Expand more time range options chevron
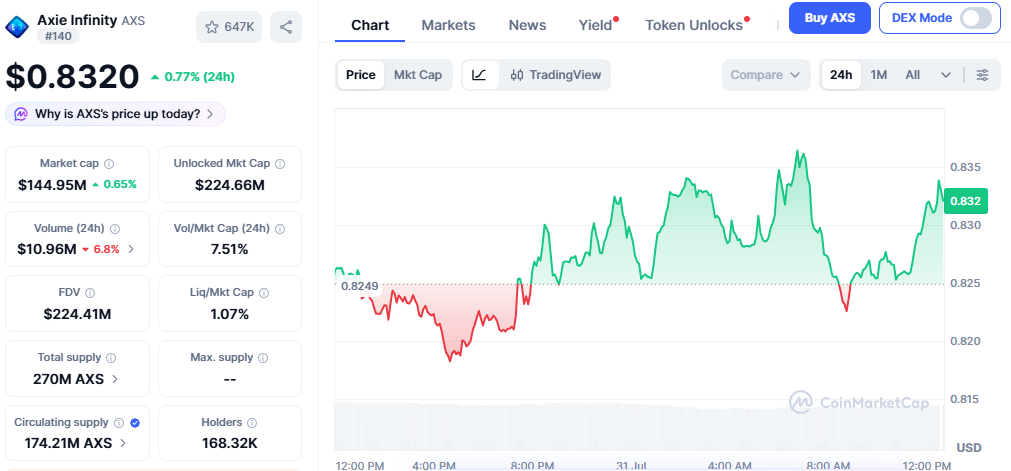Viewport: 1011px width, 471px height. (x=946, y=75)
